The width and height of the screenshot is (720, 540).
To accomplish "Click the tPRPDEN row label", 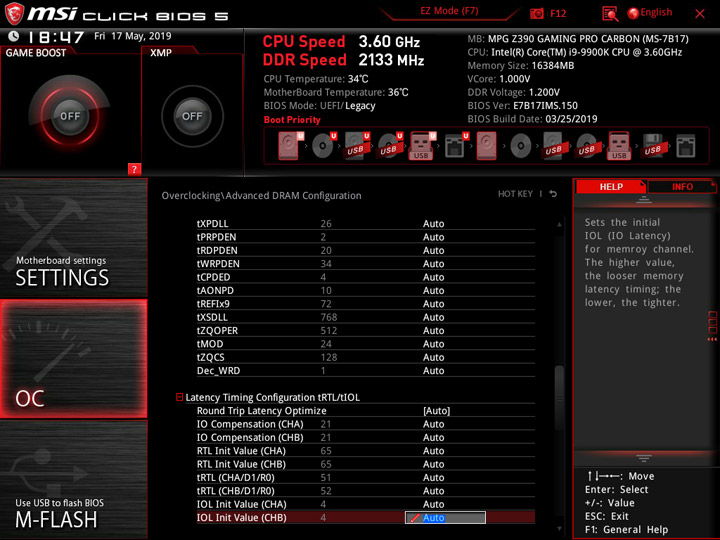I will click(216, 237).
